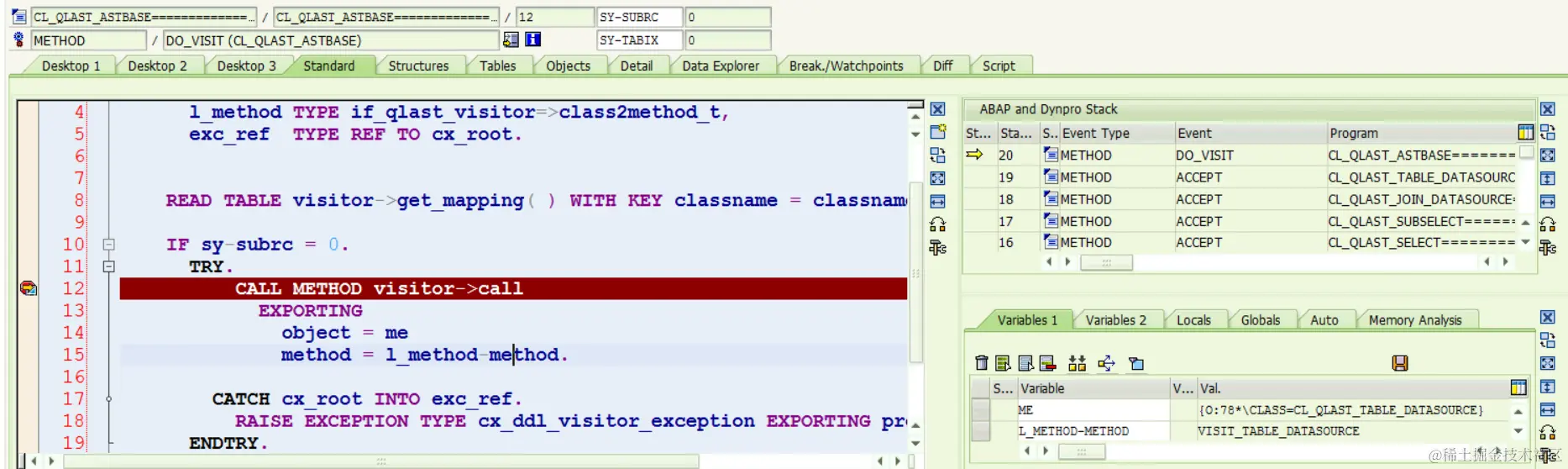Horizontal scrollbar thumb under Variables table
The height and width of the screenshot is (469, 1568).
pyautogui.click(x=1082, y=451)
